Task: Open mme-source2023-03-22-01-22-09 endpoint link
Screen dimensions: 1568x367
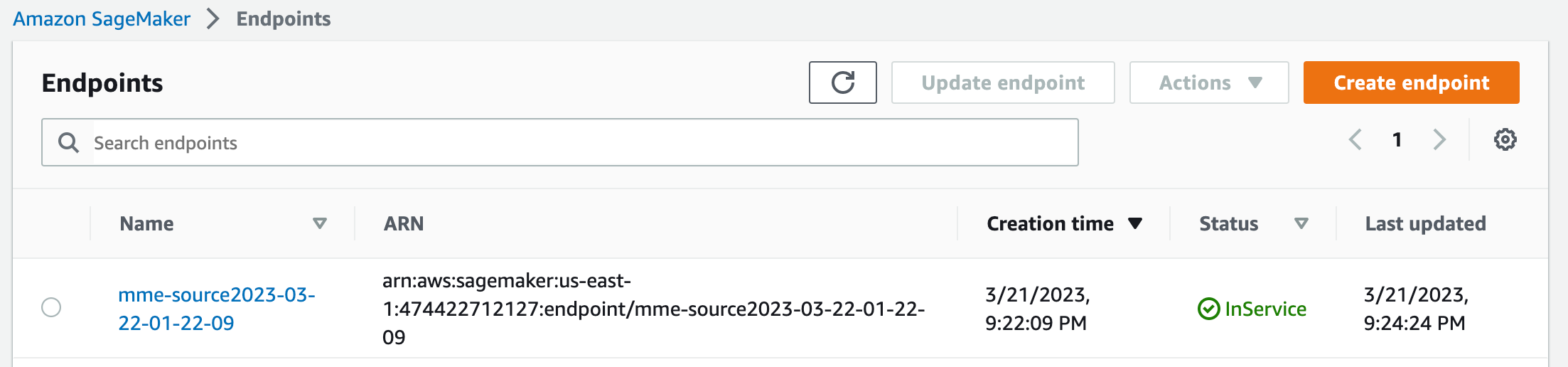Action: 217,309
